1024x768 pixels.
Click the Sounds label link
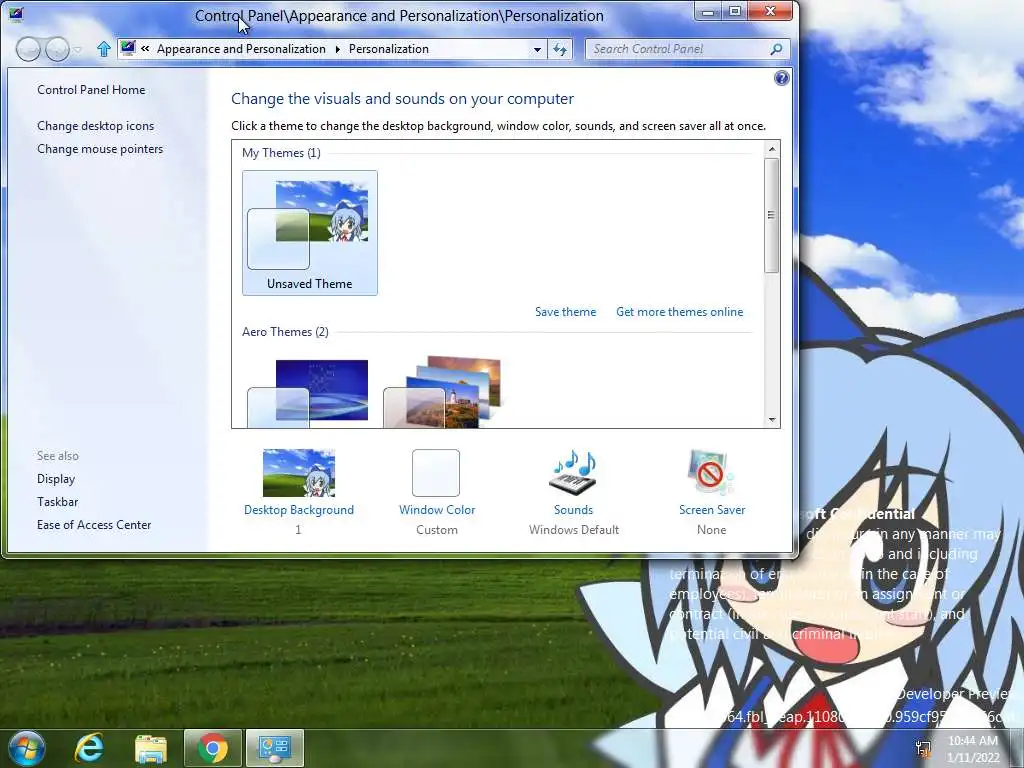pyautogui.click(x=573, y=510)
